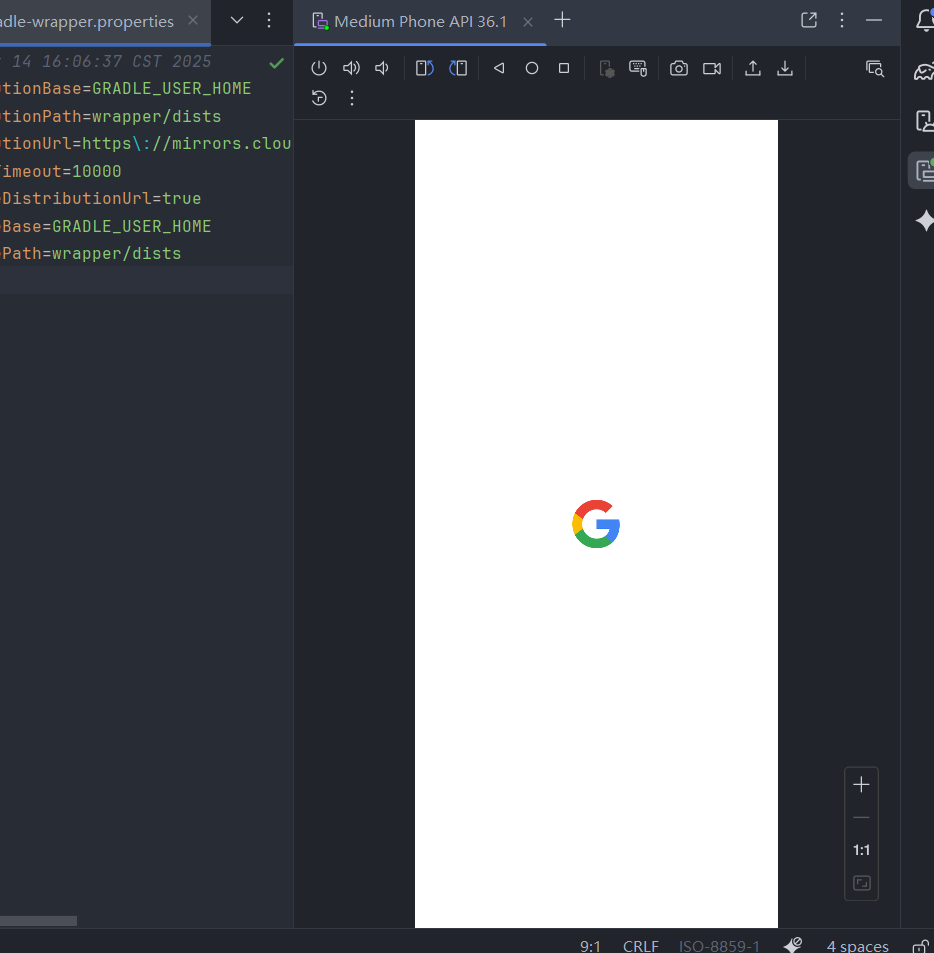934x953 pixels.
Task: Add a new device with plus button
Action: pos(563,20)
